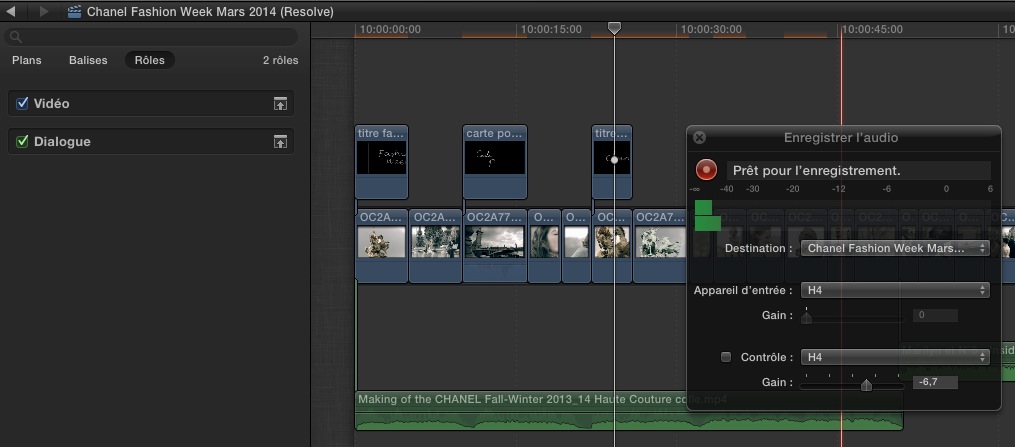
Task: Close the Enregistrer l'audio panel
Action: coord(699,138)
